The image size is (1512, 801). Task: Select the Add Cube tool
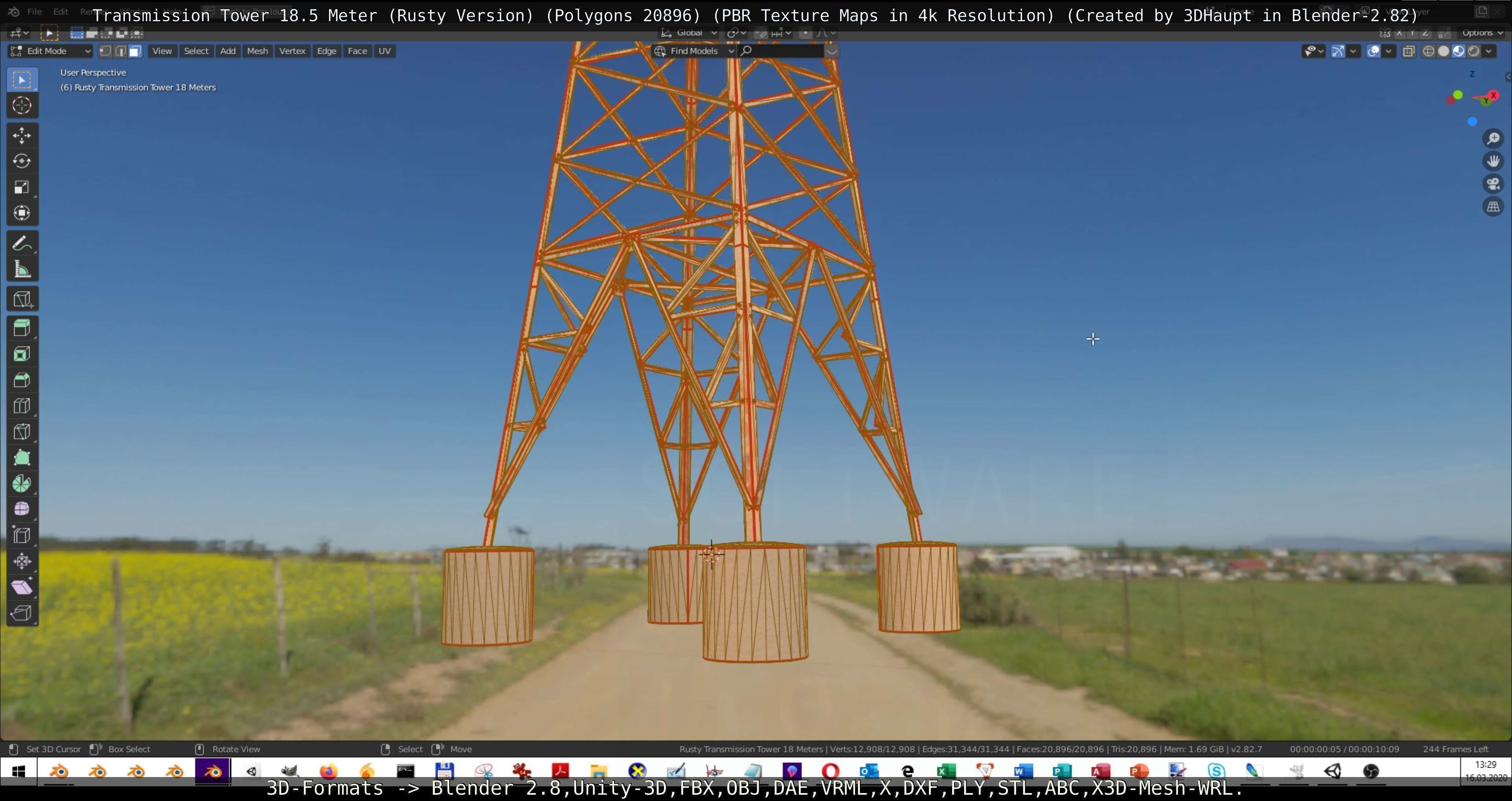click(22, 299)
